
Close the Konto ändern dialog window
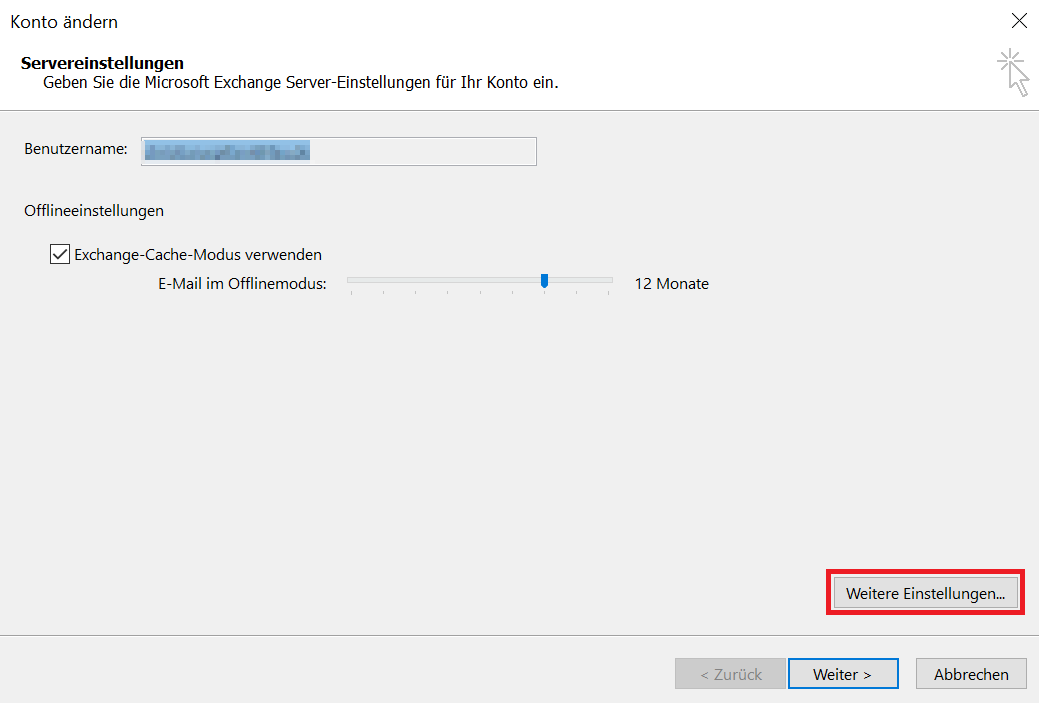tap(1018, 21)
